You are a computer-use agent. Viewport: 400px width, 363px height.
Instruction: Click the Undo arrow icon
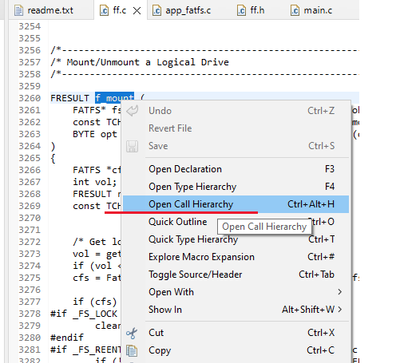(132, 111)
